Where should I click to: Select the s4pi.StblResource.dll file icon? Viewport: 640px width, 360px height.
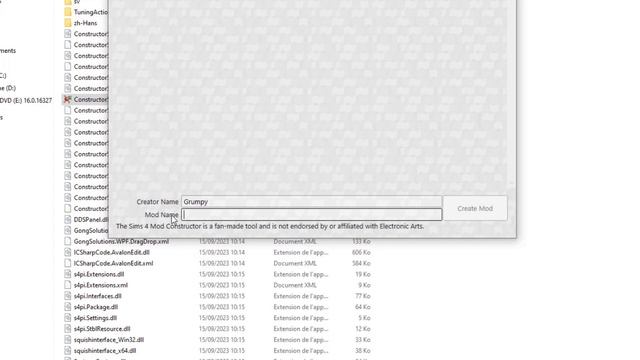click(68, 329)
